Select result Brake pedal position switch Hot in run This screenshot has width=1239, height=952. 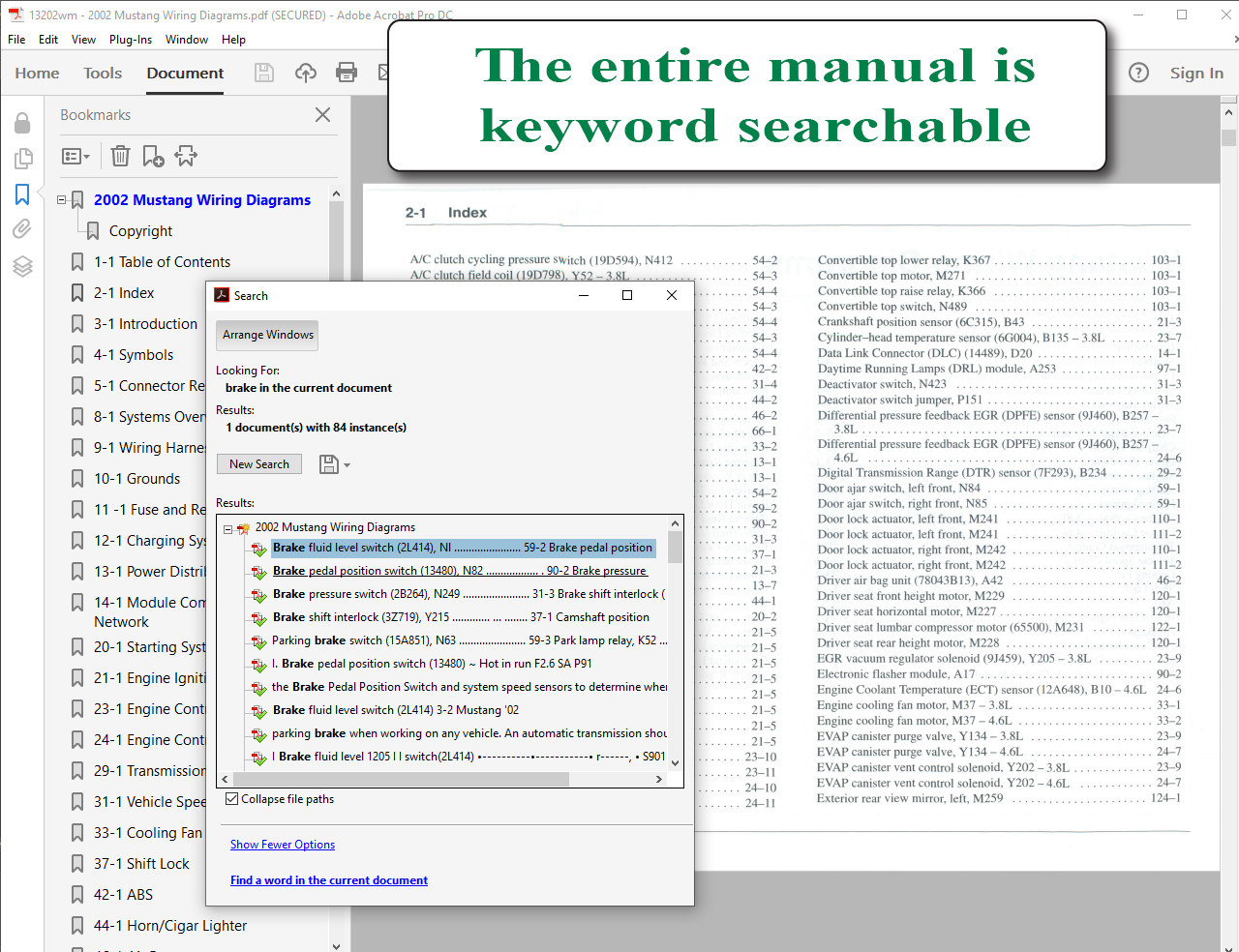[x=432, y=664]
